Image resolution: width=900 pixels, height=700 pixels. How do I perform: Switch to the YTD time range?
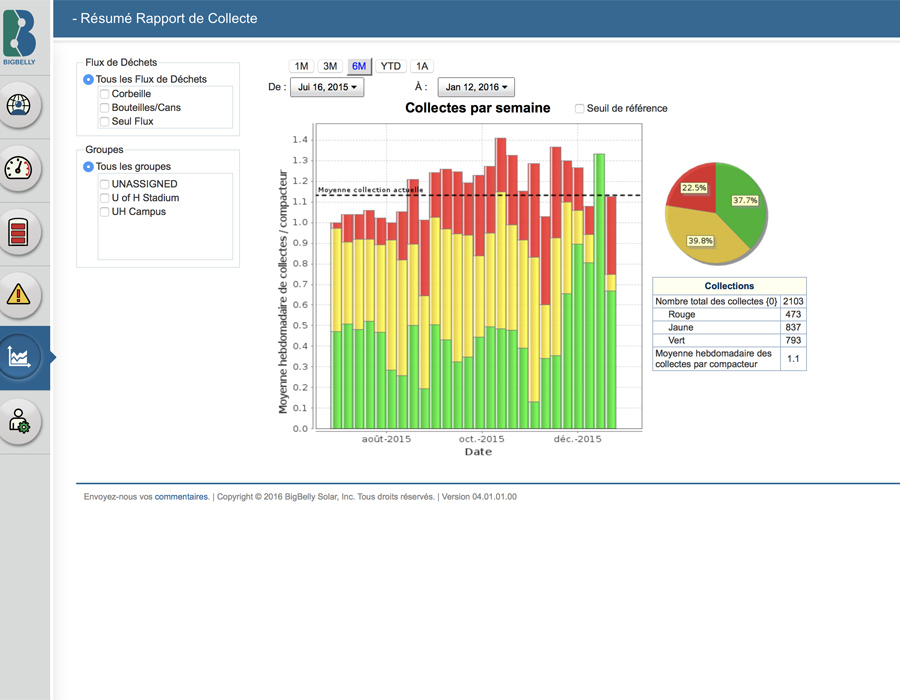(x=391, y=66)
